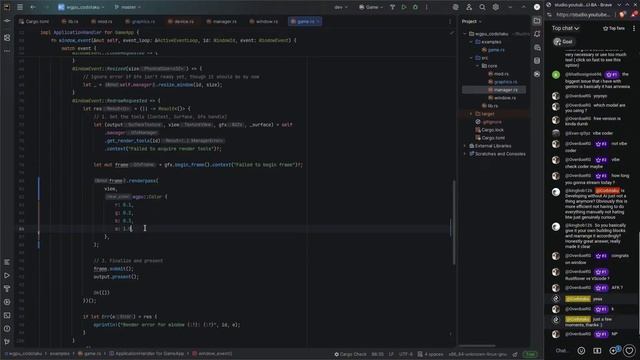Viewport: 640px width, 360px height.
Task: Open the Top chat dropdown in Brave
Action: [x=565, y=28]
